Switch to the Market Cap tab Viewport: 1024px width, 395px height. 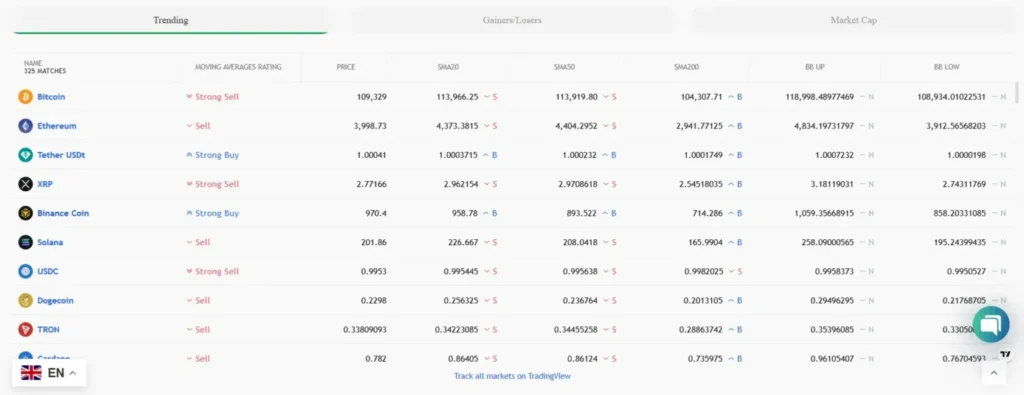click(x=853, y=20)
